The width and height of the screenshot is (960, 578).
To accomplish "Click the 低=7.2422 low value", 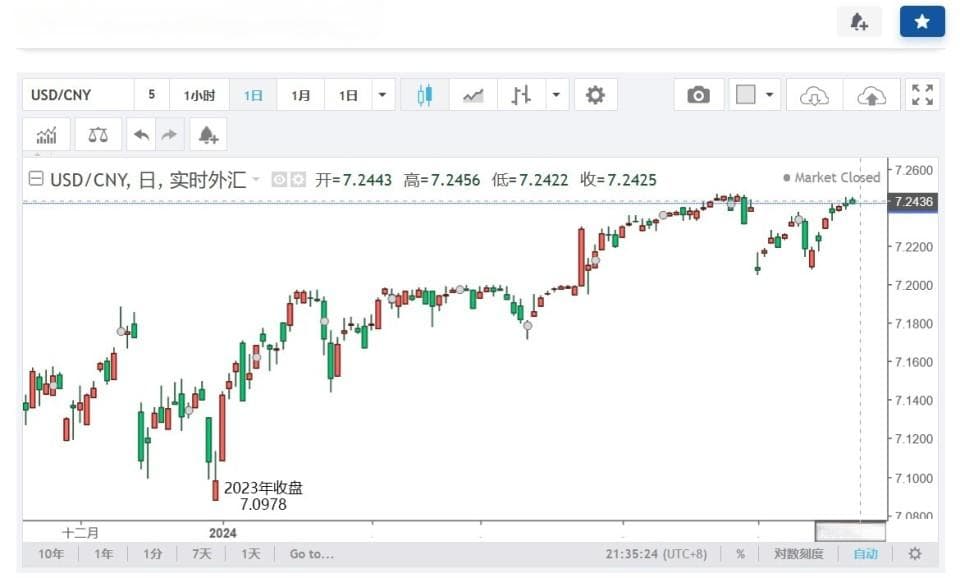I will click(530, 179).
